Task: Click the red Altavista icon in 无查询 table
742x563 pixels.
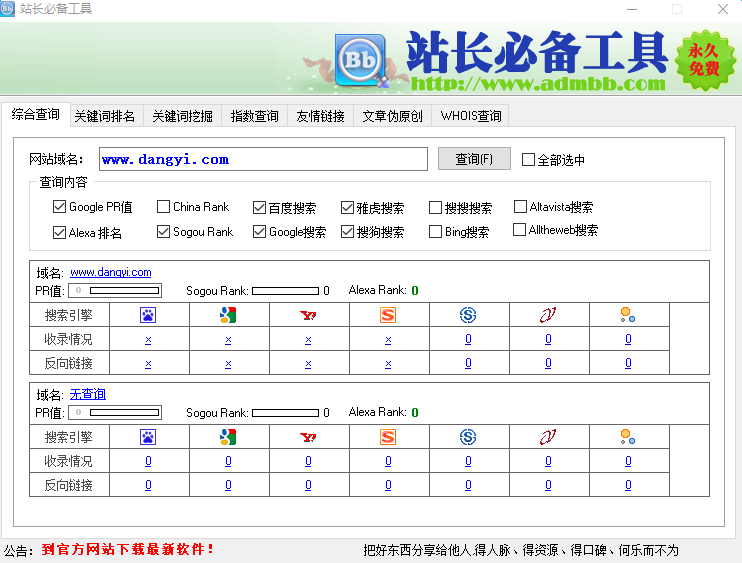Action: point(548,437)
